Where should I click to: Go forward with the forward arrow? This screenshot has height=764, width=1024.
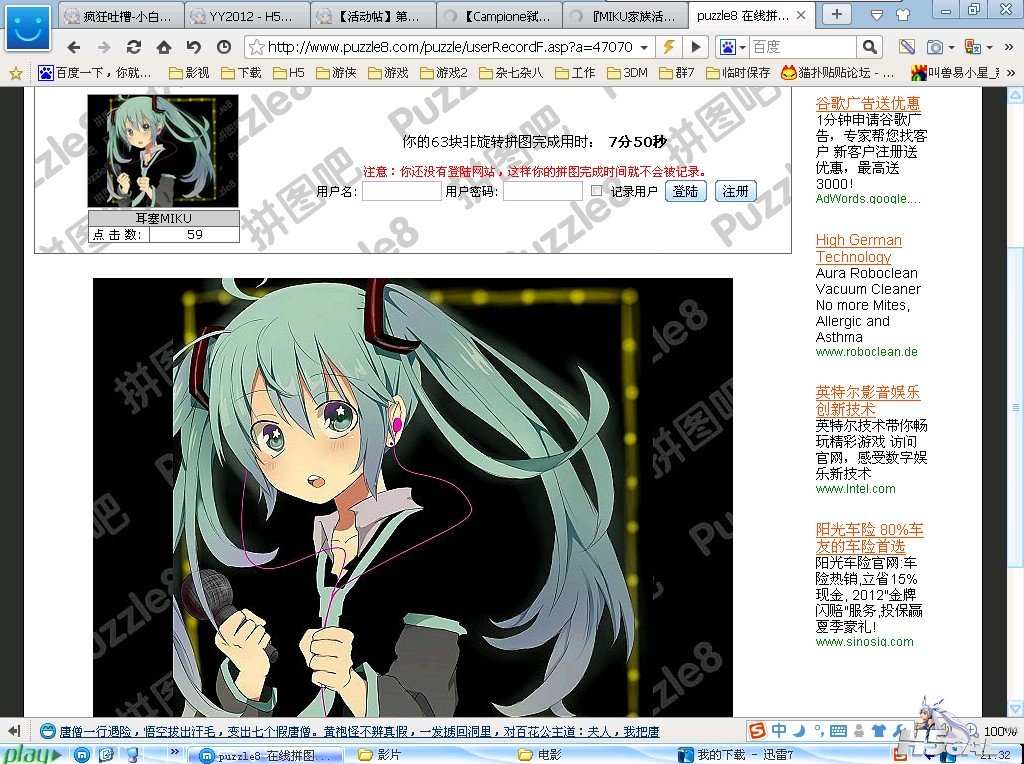click(x=104, y=47)
